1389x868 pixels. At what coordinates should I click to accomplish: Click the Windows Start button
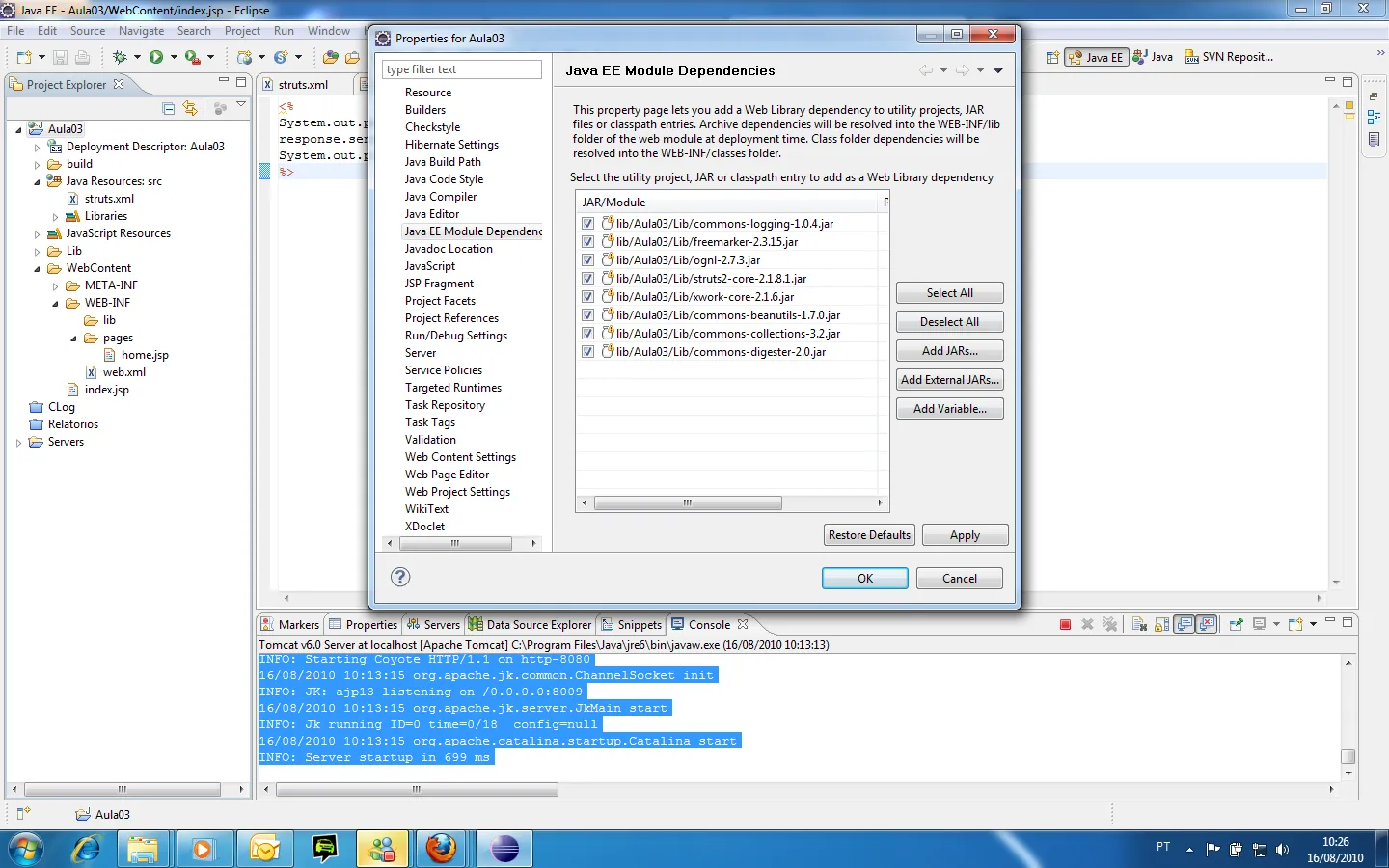tap(26, 850)
